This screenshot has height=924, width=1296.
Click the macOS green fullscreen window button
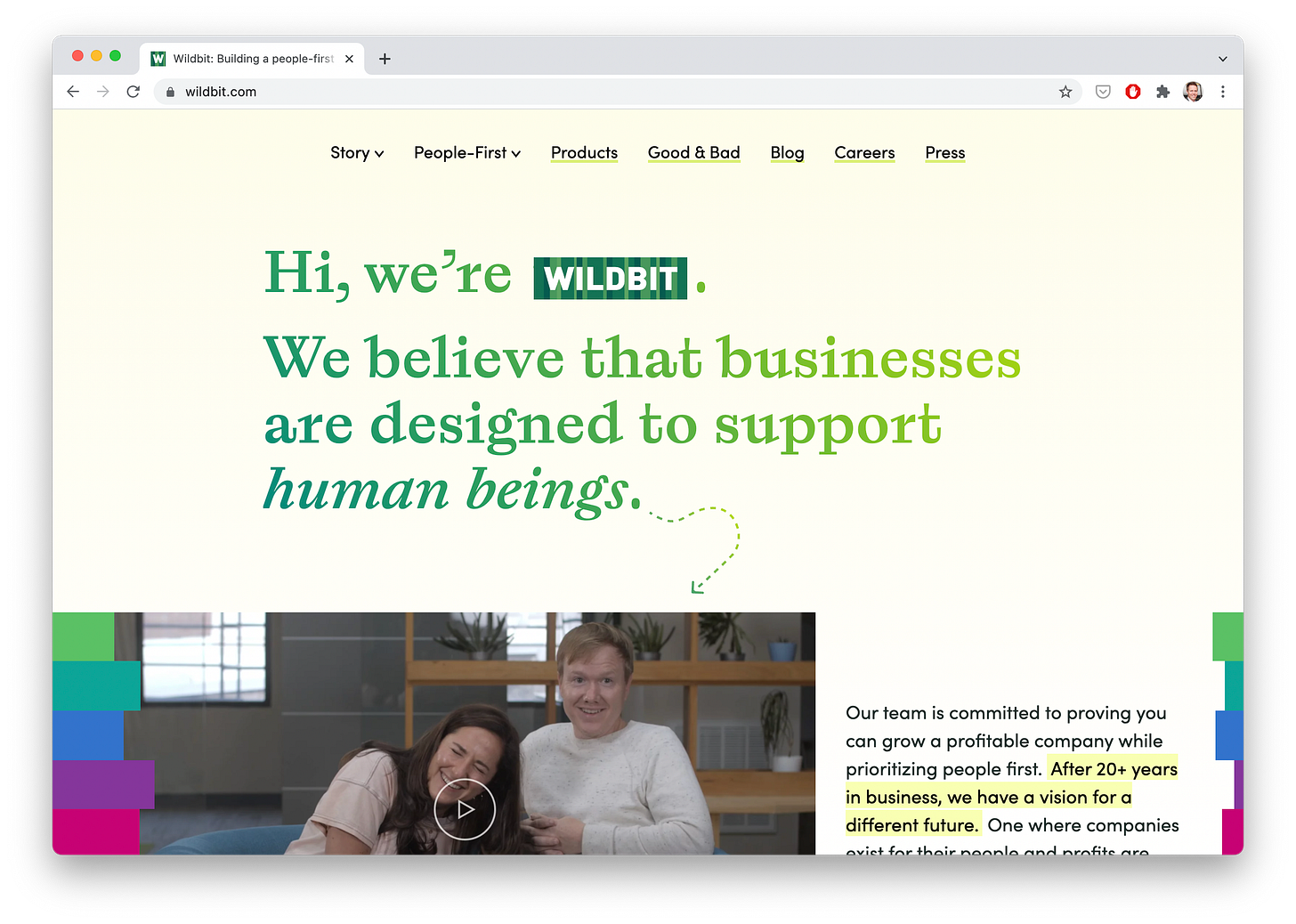point(115,55)
